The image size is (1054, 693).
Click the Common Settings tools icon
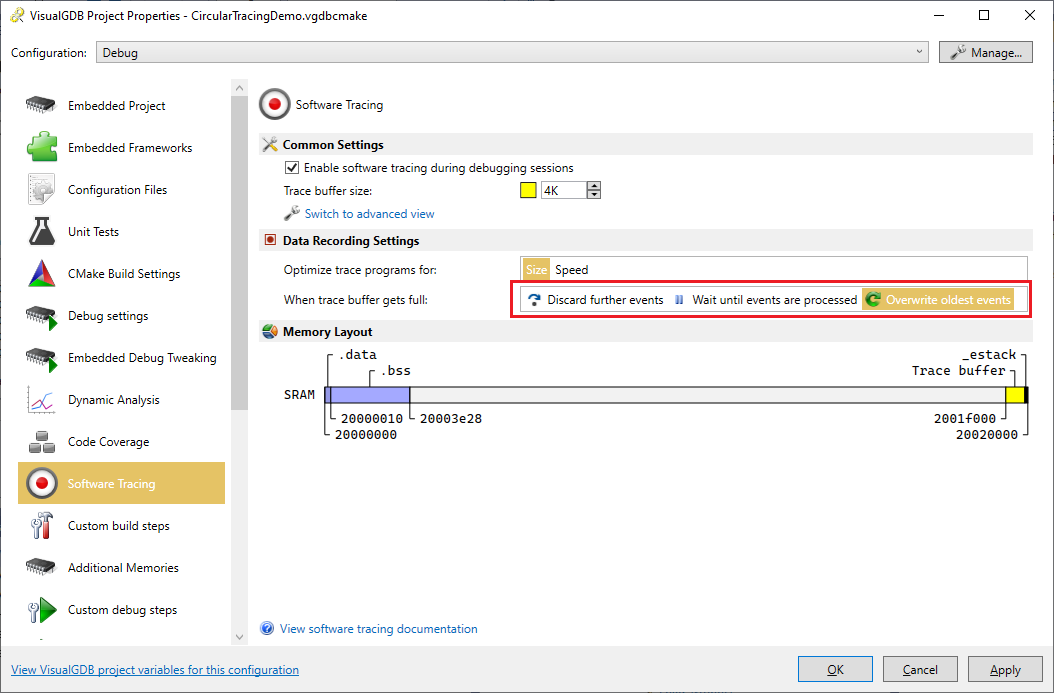pos(270,145)
